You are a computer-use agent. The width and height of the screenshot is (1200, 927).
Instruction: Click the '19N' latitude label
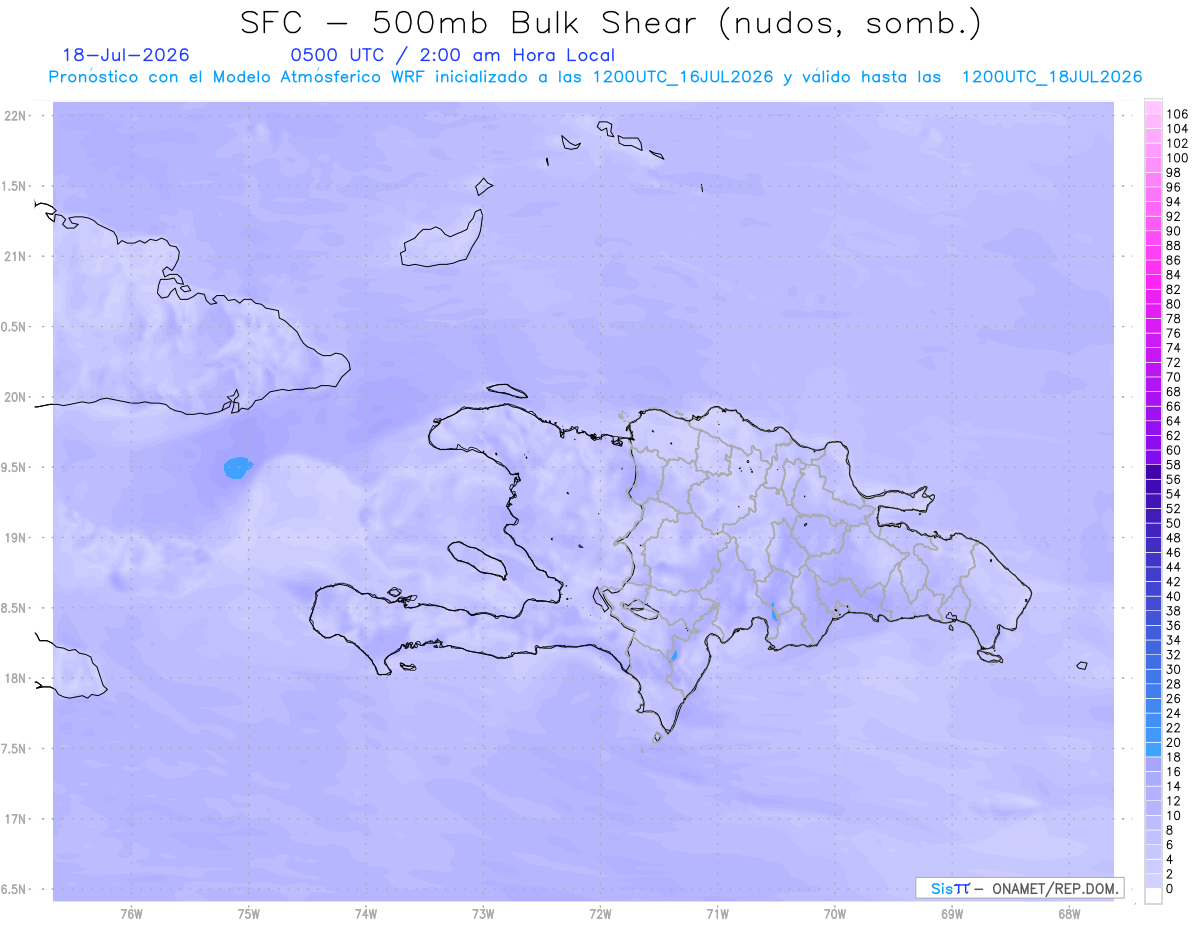[16, 538]
